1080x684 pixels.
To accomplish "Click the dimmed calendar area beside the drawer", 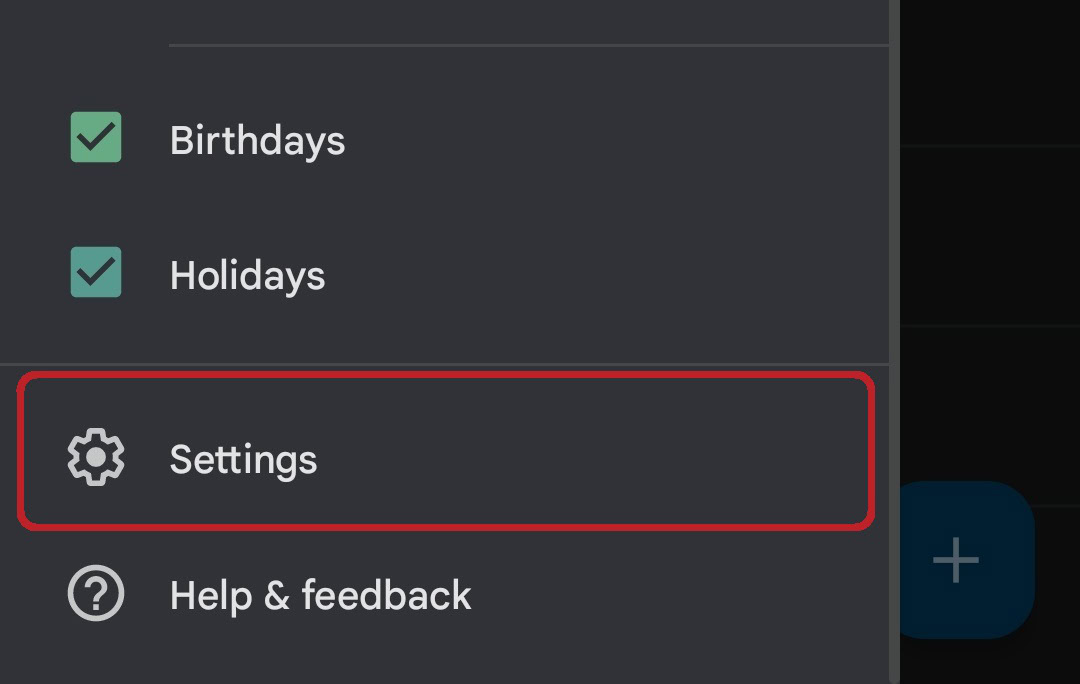I will 990,250.
